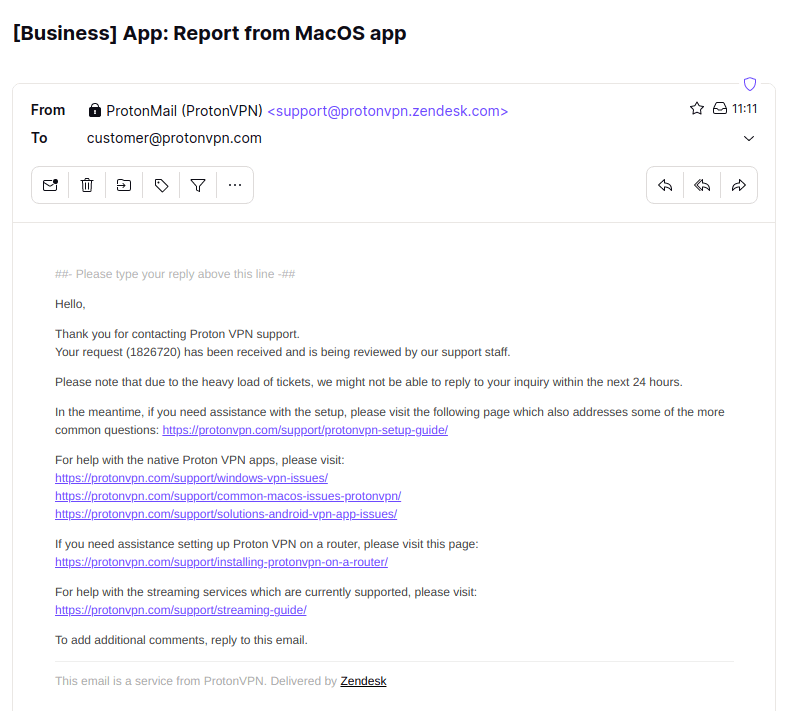Reply to this email

pos(665,185)
